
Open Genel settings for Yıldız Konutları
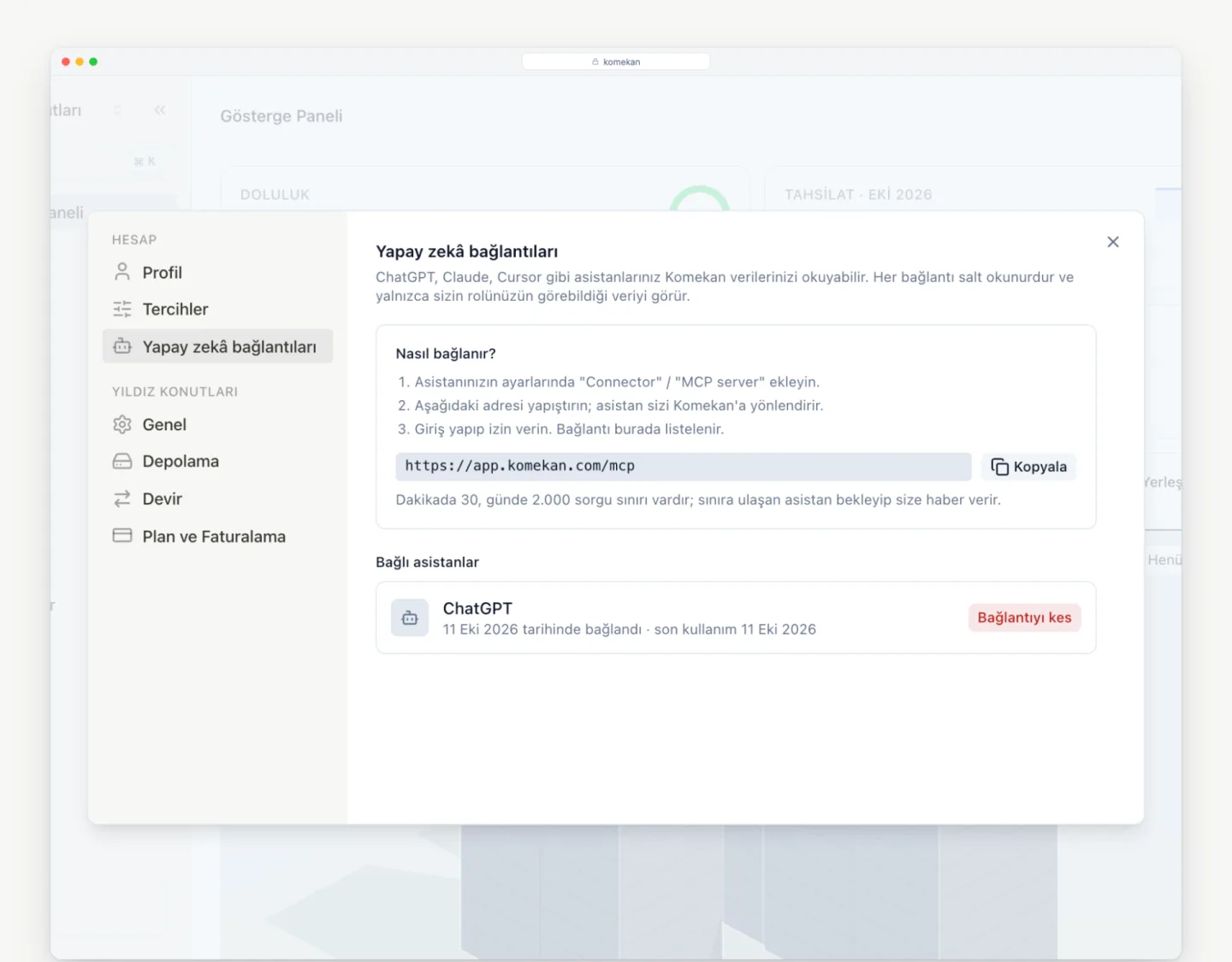tap(217, 424)
